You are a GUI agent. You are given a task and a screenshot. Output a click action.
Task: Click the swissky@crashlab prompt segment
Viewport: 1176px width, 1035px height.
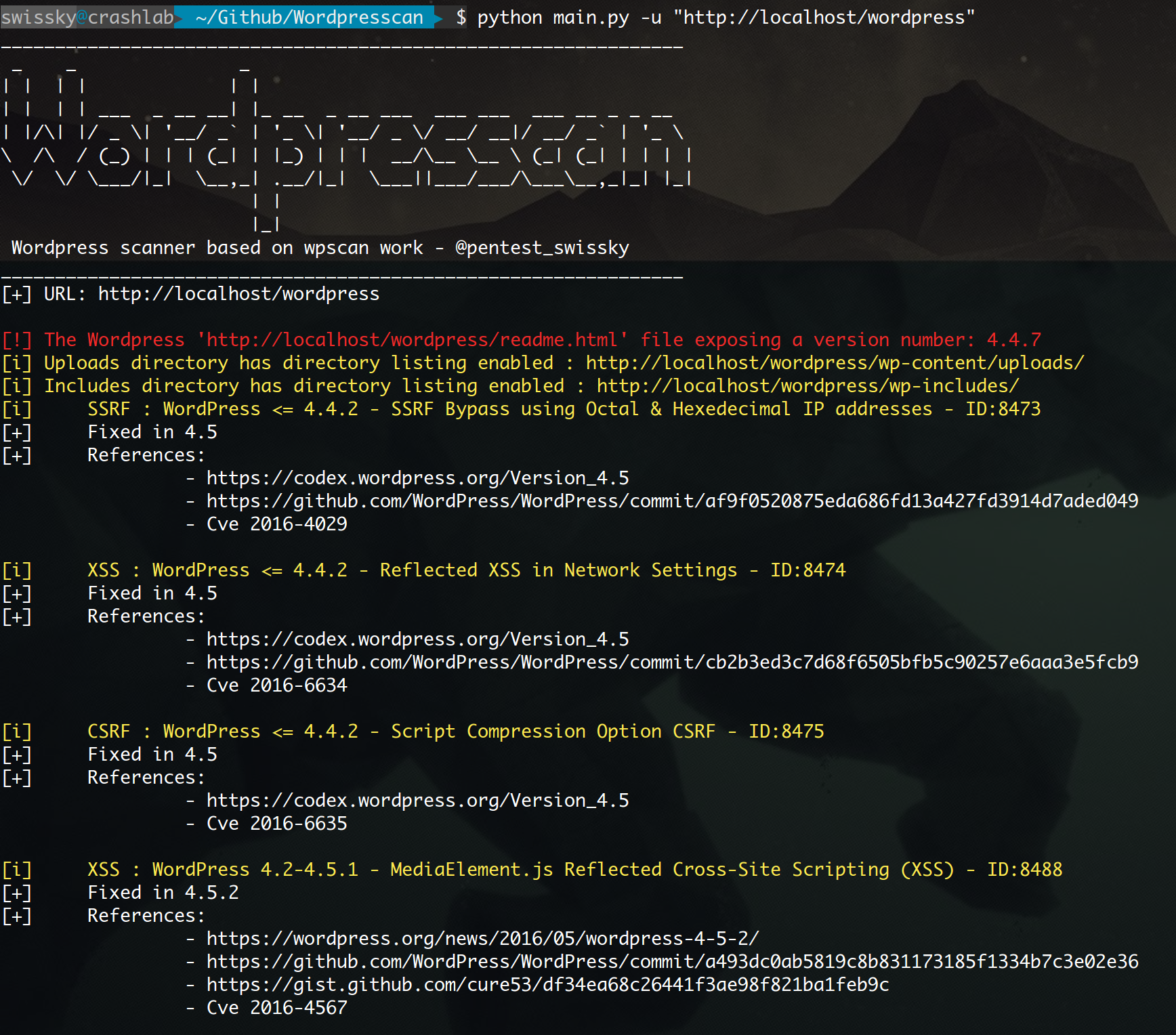[87, 17]
